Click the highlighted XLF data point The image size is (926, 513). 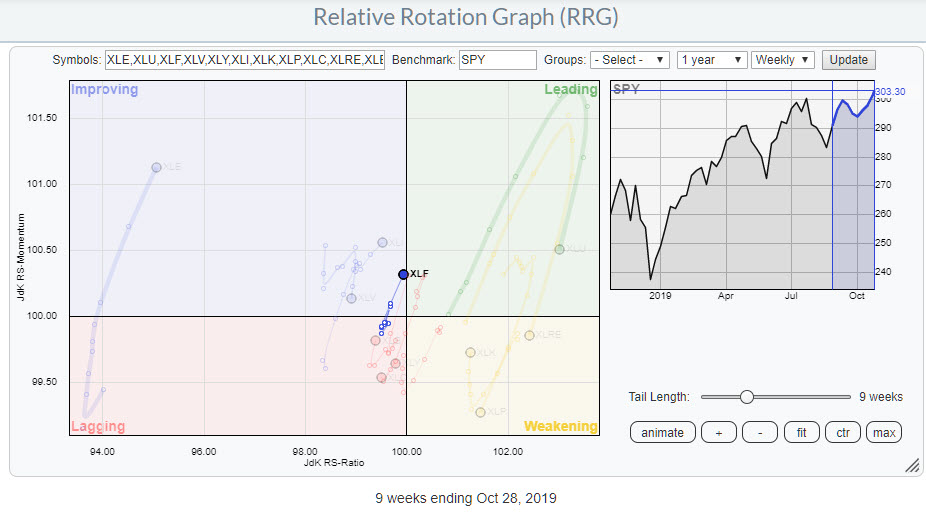click(403, 274)
